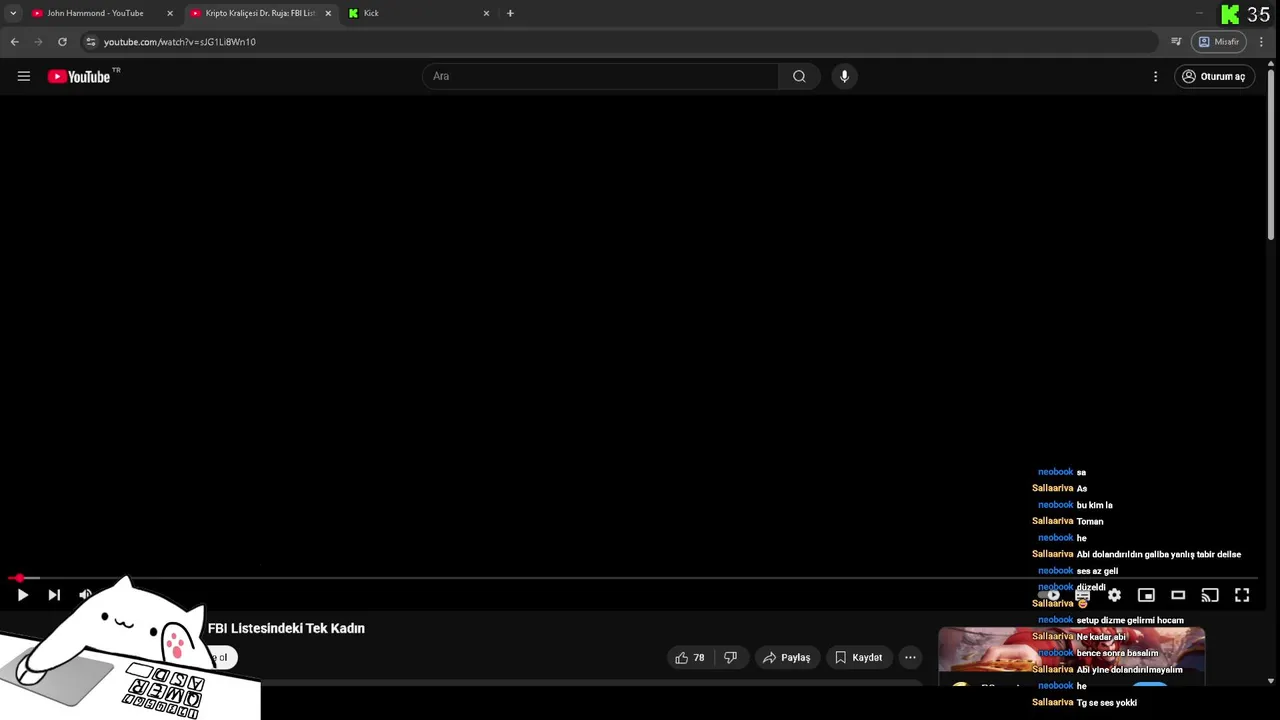Open the tab search dropdown

(x=13, y=13)
